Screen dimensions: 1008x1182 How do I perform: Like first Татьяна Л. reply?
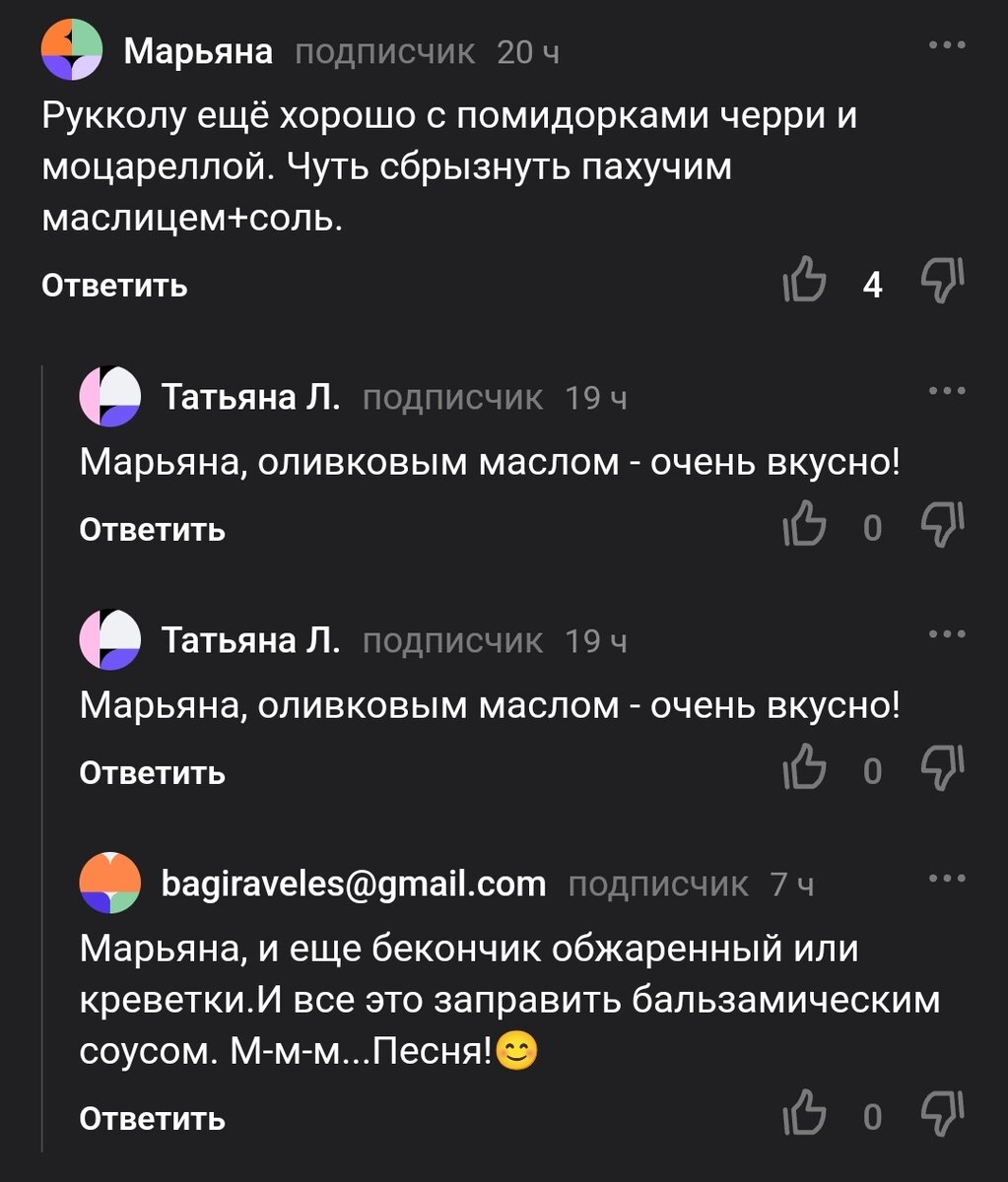(x=805, y=528)
